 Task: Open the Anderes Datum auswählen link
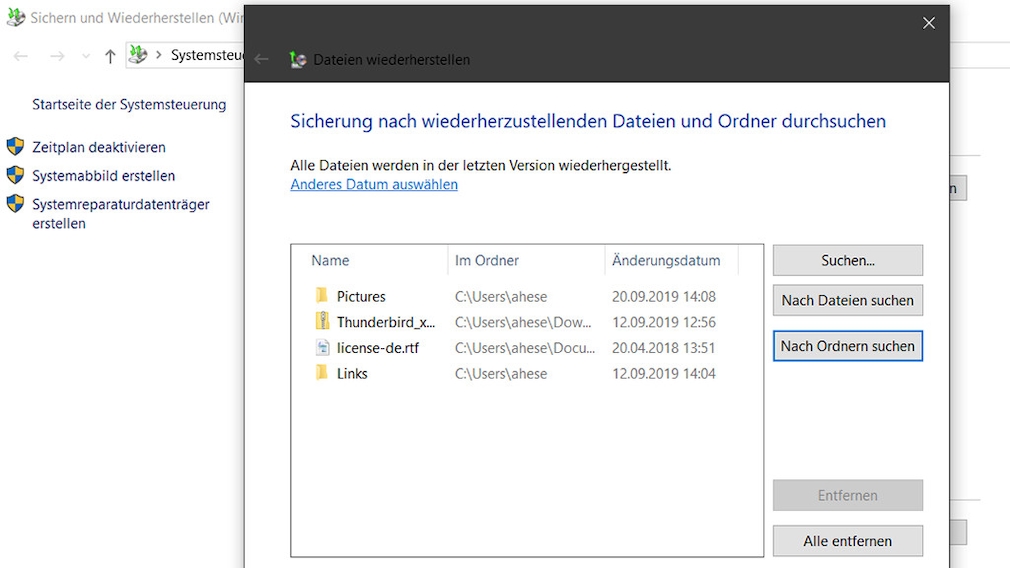[374, 184]
